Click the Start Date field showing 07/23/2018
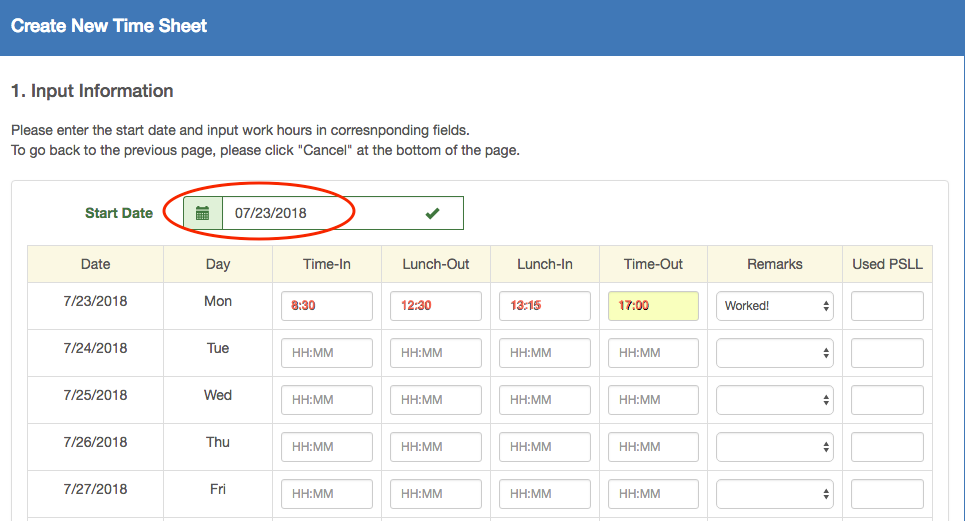Image resolution: width=965 pixels, height=521 pixels. [x=320, y=213]
